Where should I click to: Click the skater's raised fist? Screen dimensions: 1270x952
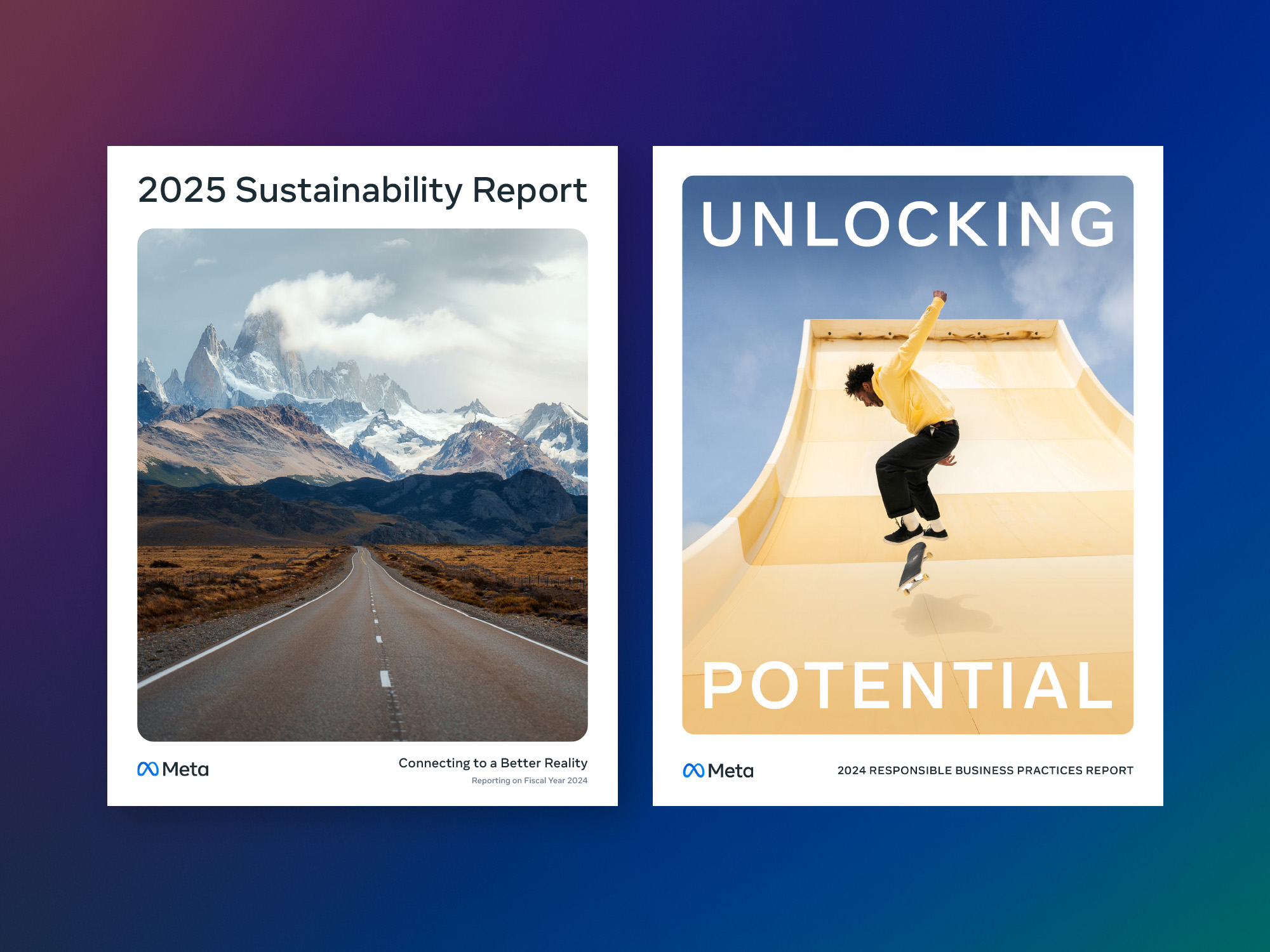point(940,296)
